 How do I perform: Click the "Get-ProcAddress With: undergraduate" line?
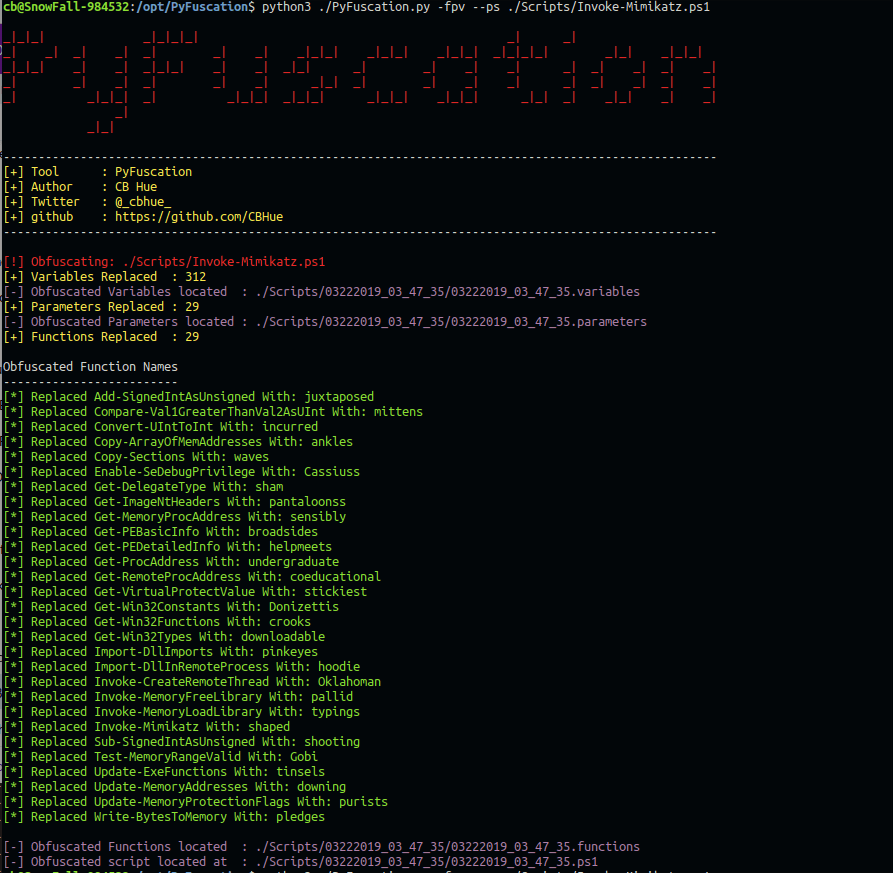click(171, 561)
